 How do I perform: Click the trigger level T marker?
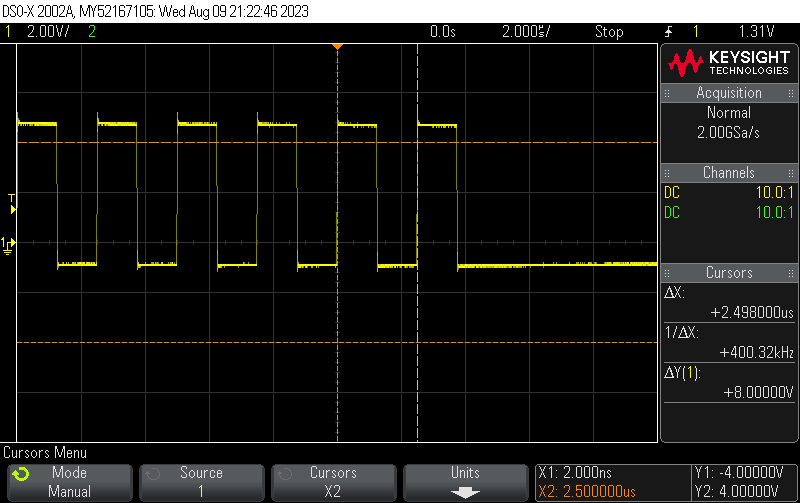[12, 203]
